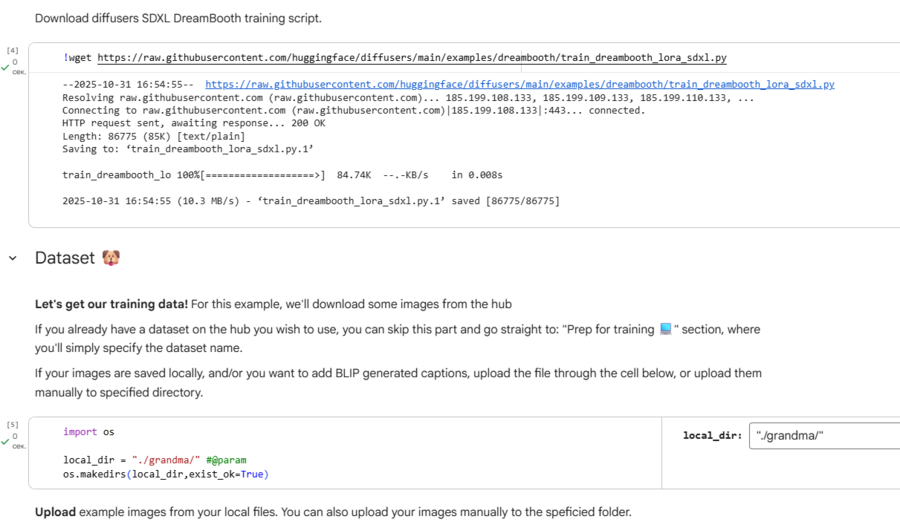
Task: Click the laptop emoji after 'Prep for training'
Action: (x=665, y=329)
